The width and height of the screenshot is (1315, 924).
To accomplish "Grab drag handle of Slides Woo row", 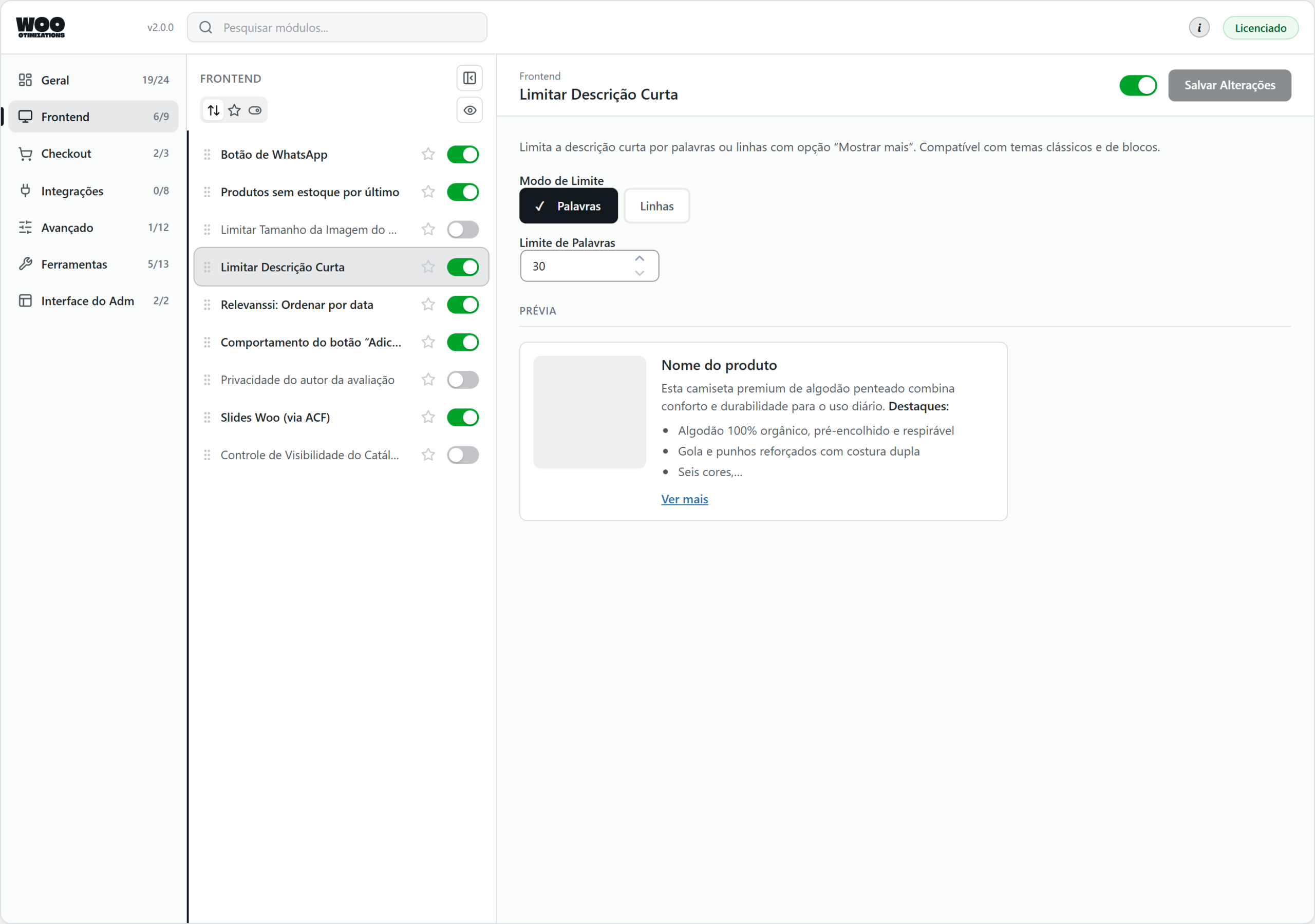I will [207, 418].
